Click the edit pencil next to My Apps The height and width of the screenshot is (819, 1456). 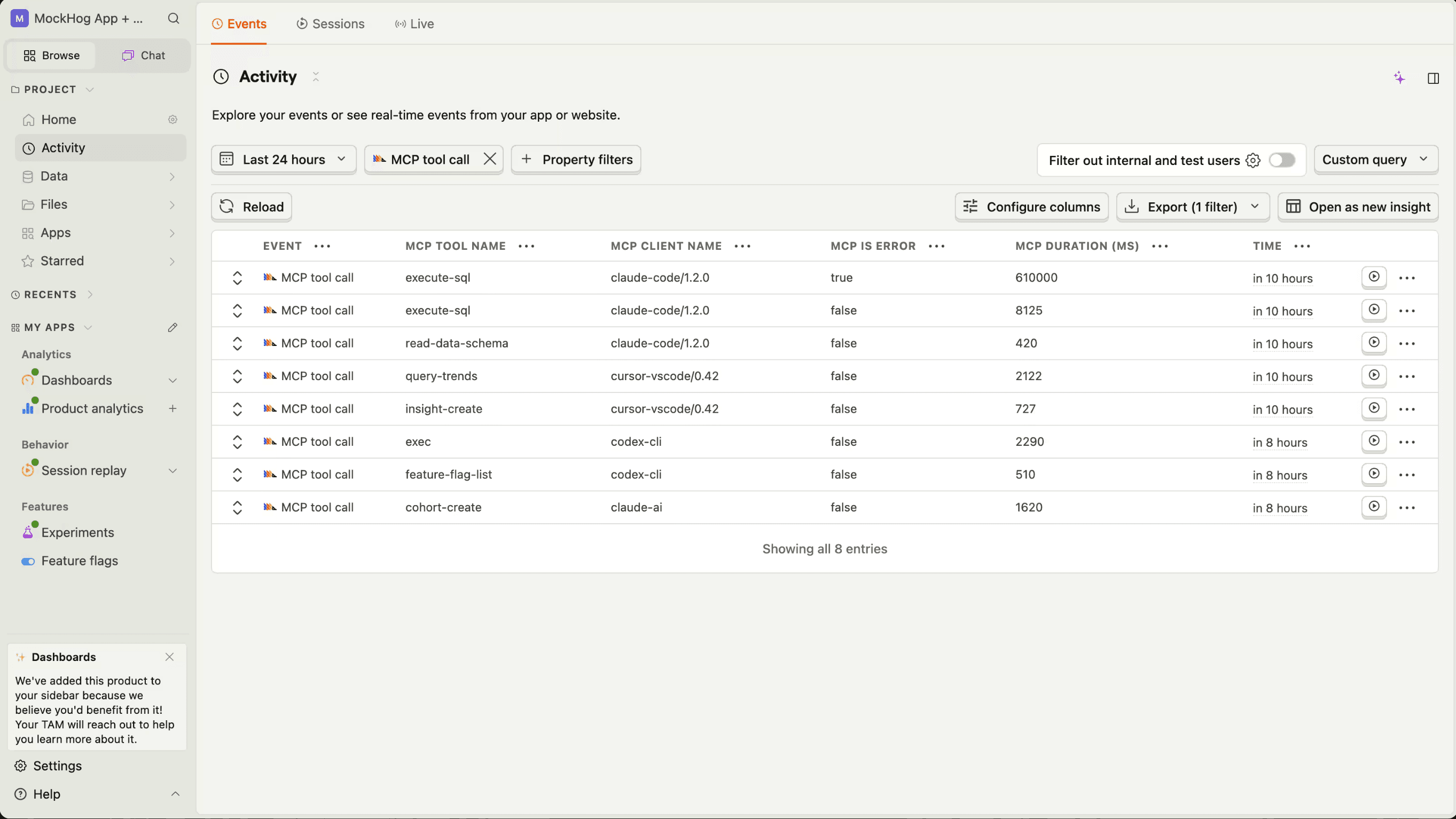[173, 328]
